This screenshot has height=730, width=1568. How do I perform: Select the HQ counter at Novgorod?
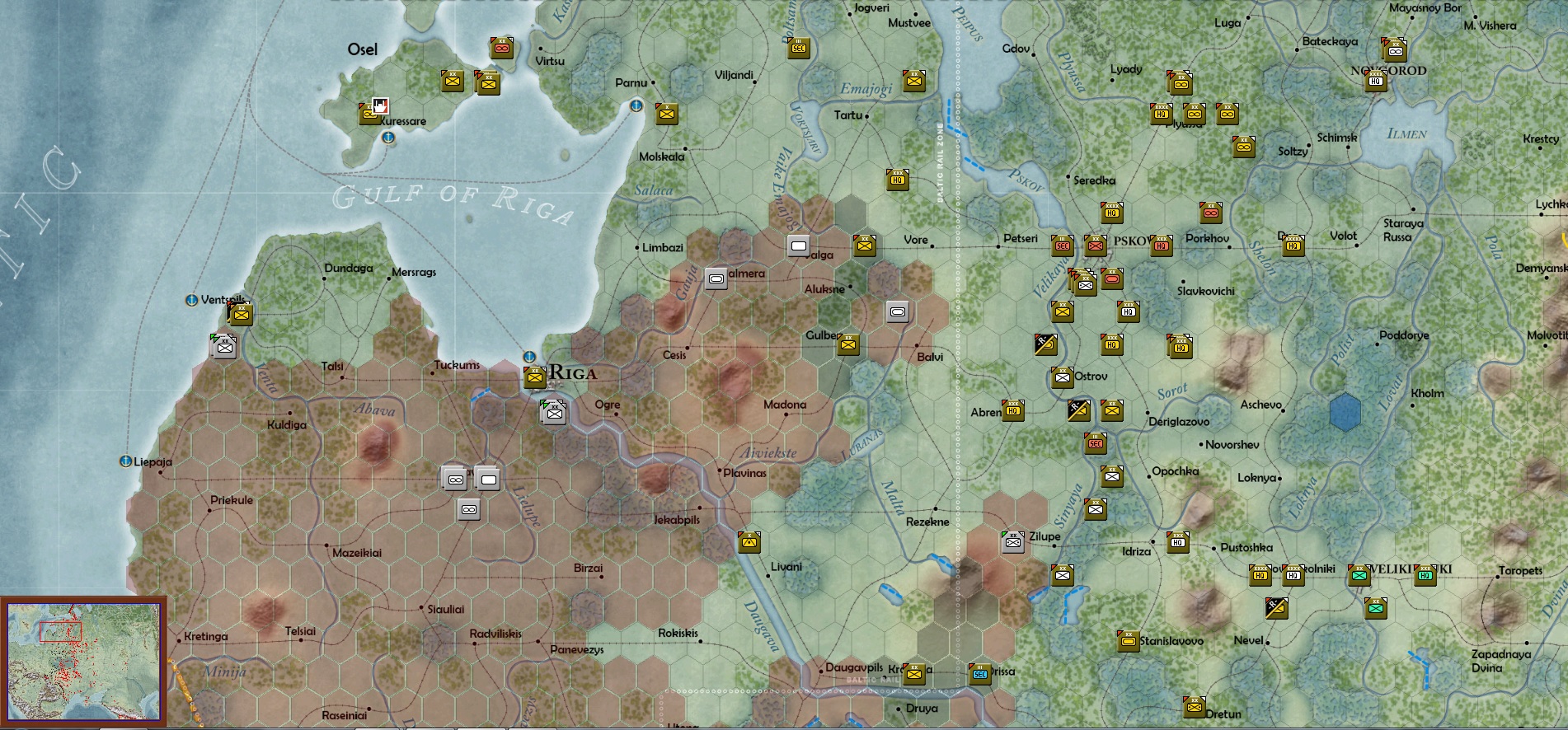[x=1375, y=81]
